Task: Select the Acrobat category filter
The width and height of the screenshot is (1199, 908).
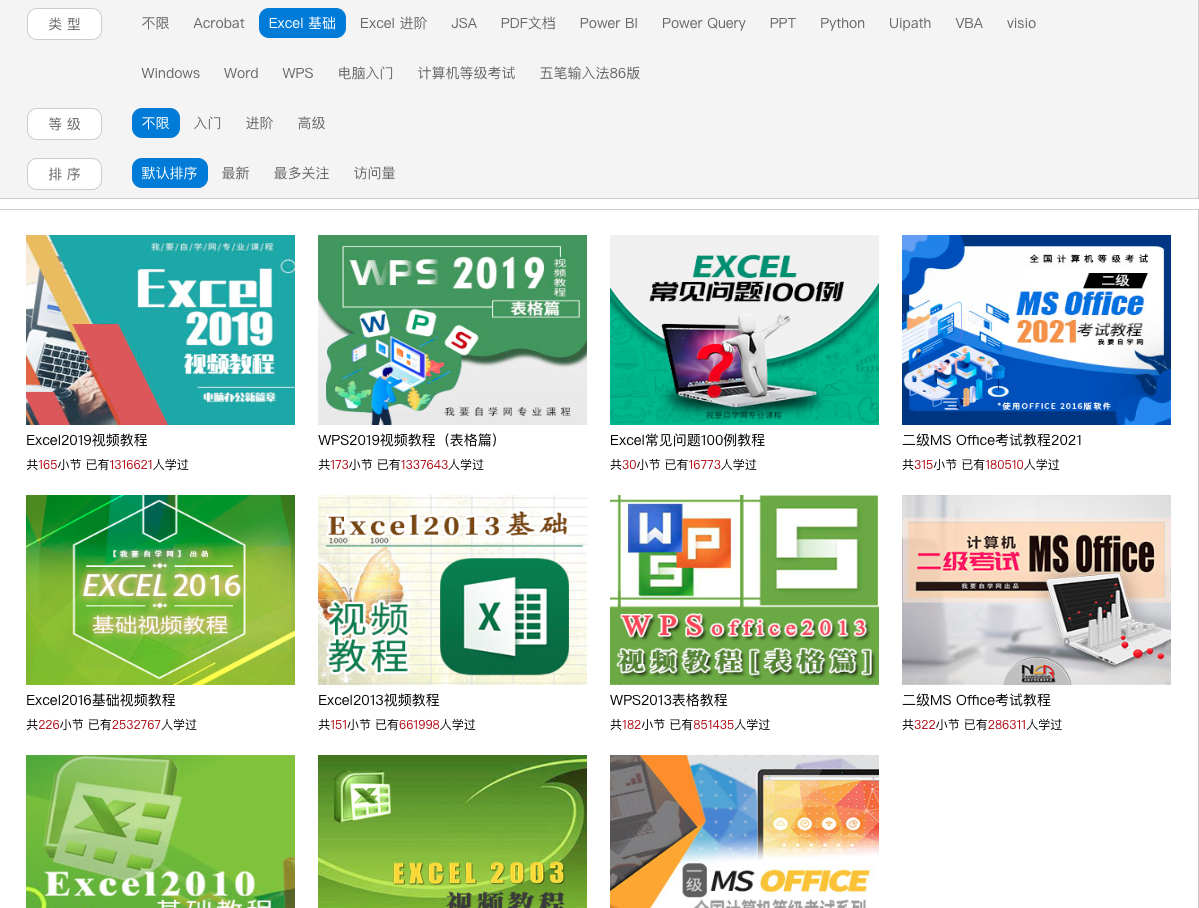Action: [x=219, y=23]
